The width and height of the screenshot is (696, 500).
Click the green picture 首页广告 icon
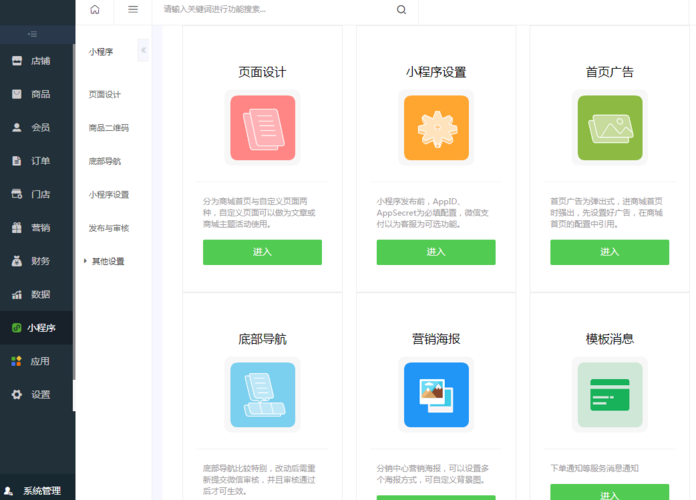pyautogui.click(x=610, y=127)
